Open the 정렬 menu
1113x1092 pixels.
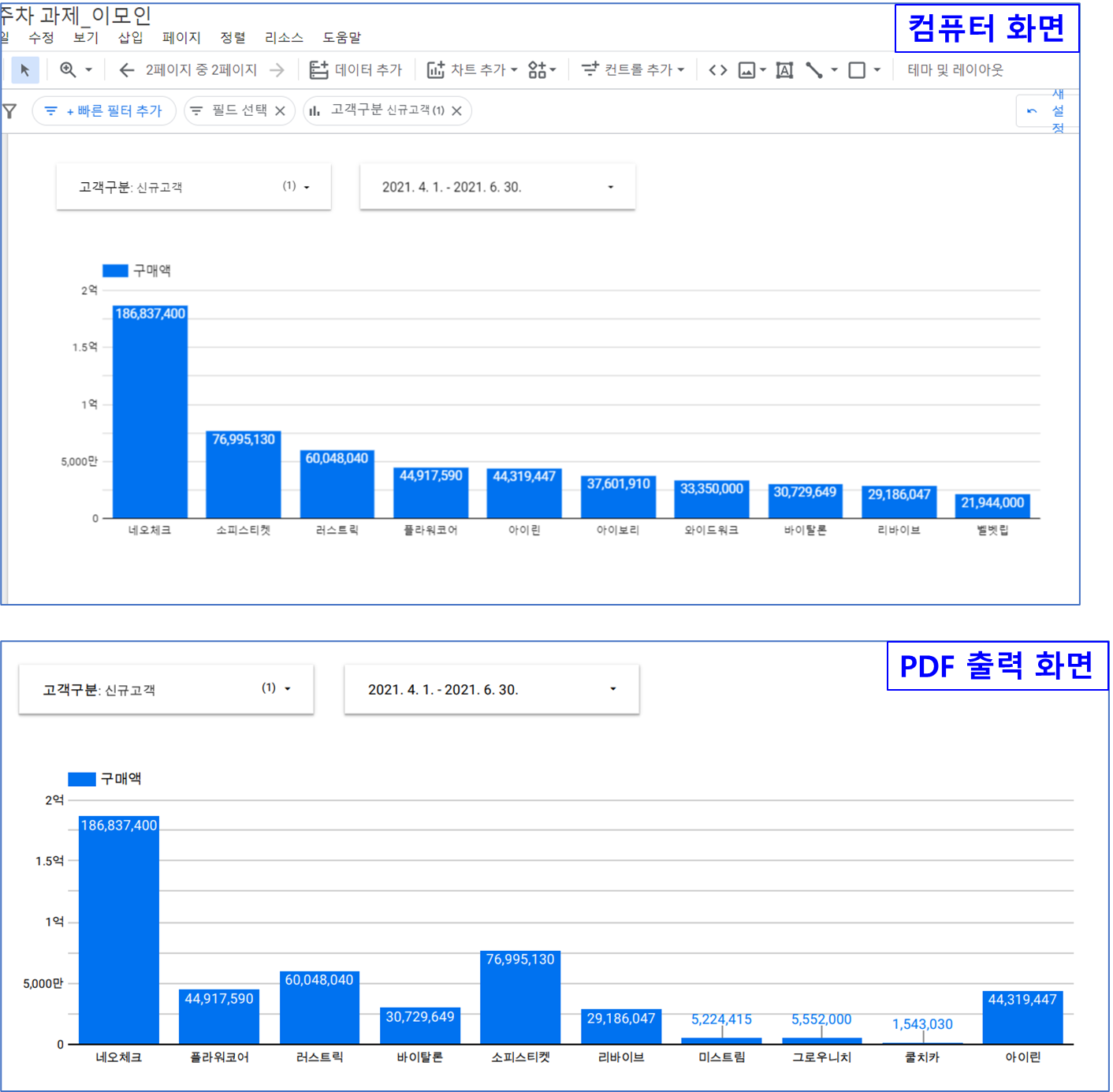coord(233,38)
